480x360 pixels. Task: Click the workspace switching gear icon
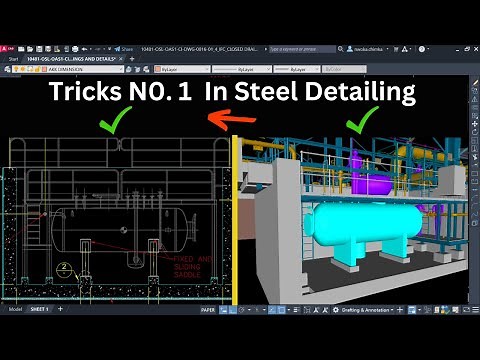click(336, 310)
